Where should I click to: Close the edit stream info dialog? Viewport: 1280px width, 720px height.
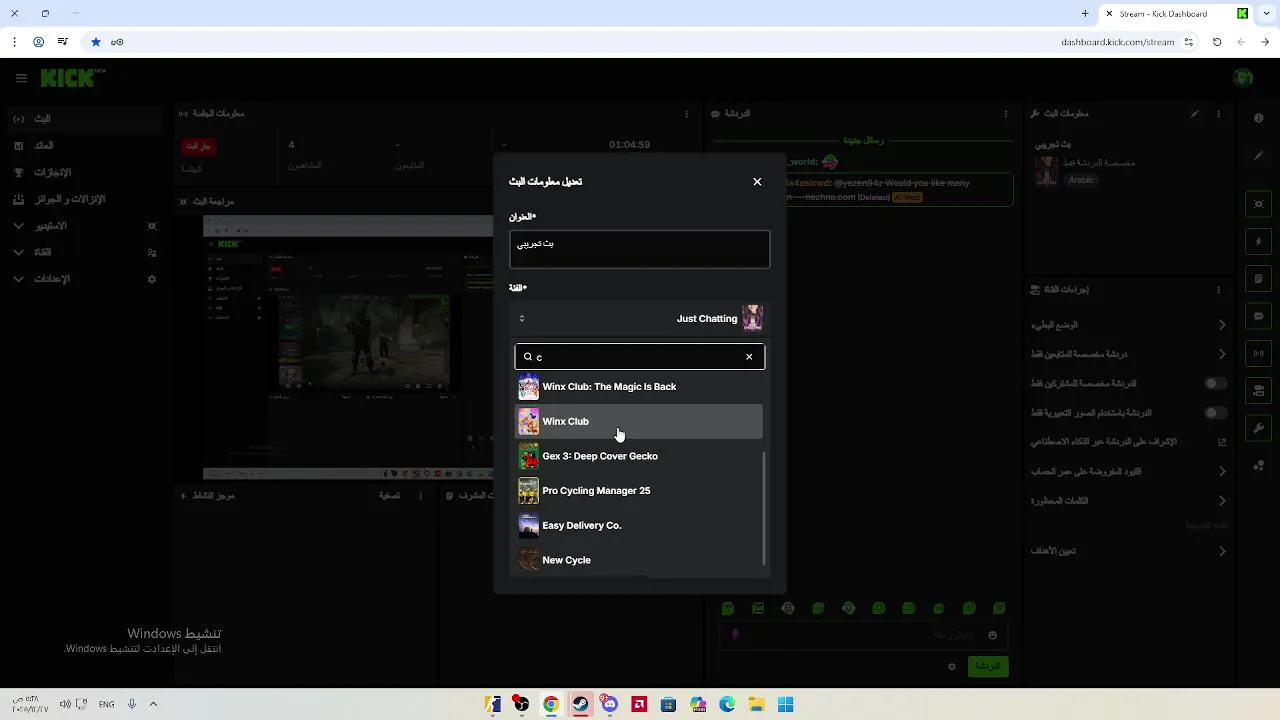click(x=757, y=182)
